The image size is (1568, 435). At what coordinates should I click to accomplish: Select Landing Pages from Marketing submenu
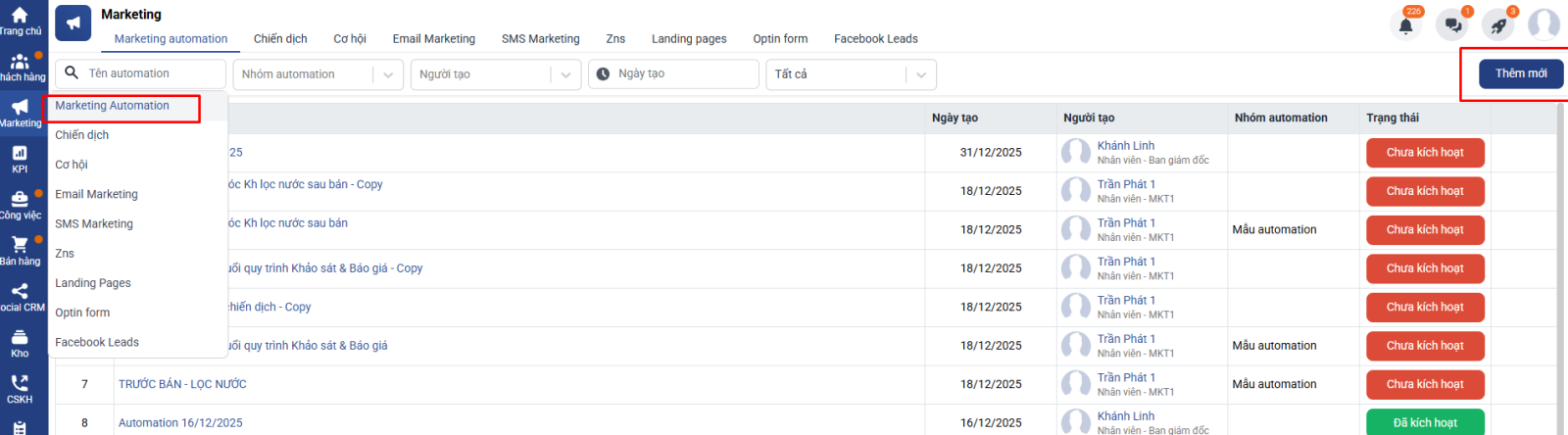[93, 283]
